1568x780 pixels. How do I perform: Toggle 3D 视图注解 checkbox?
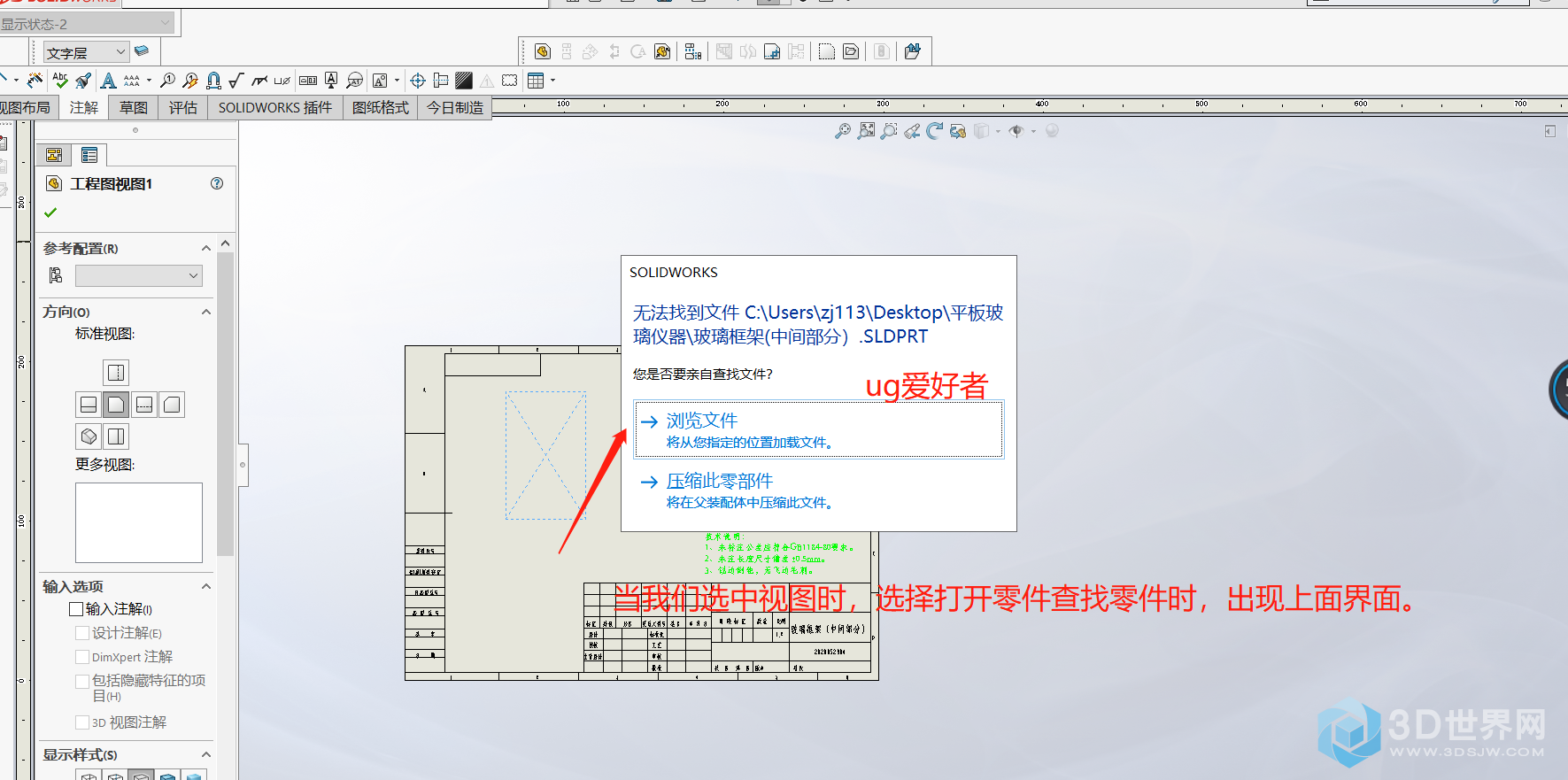82,722
